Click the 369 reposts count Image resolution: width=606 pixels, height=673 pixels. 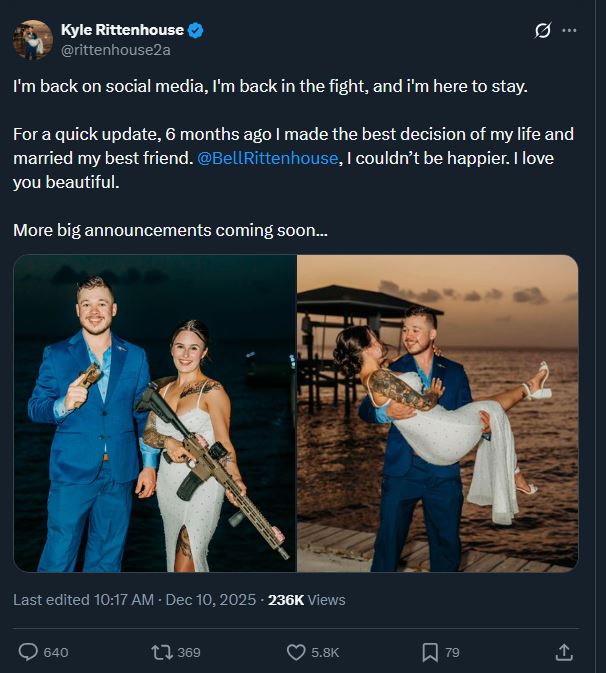point(188,652)
